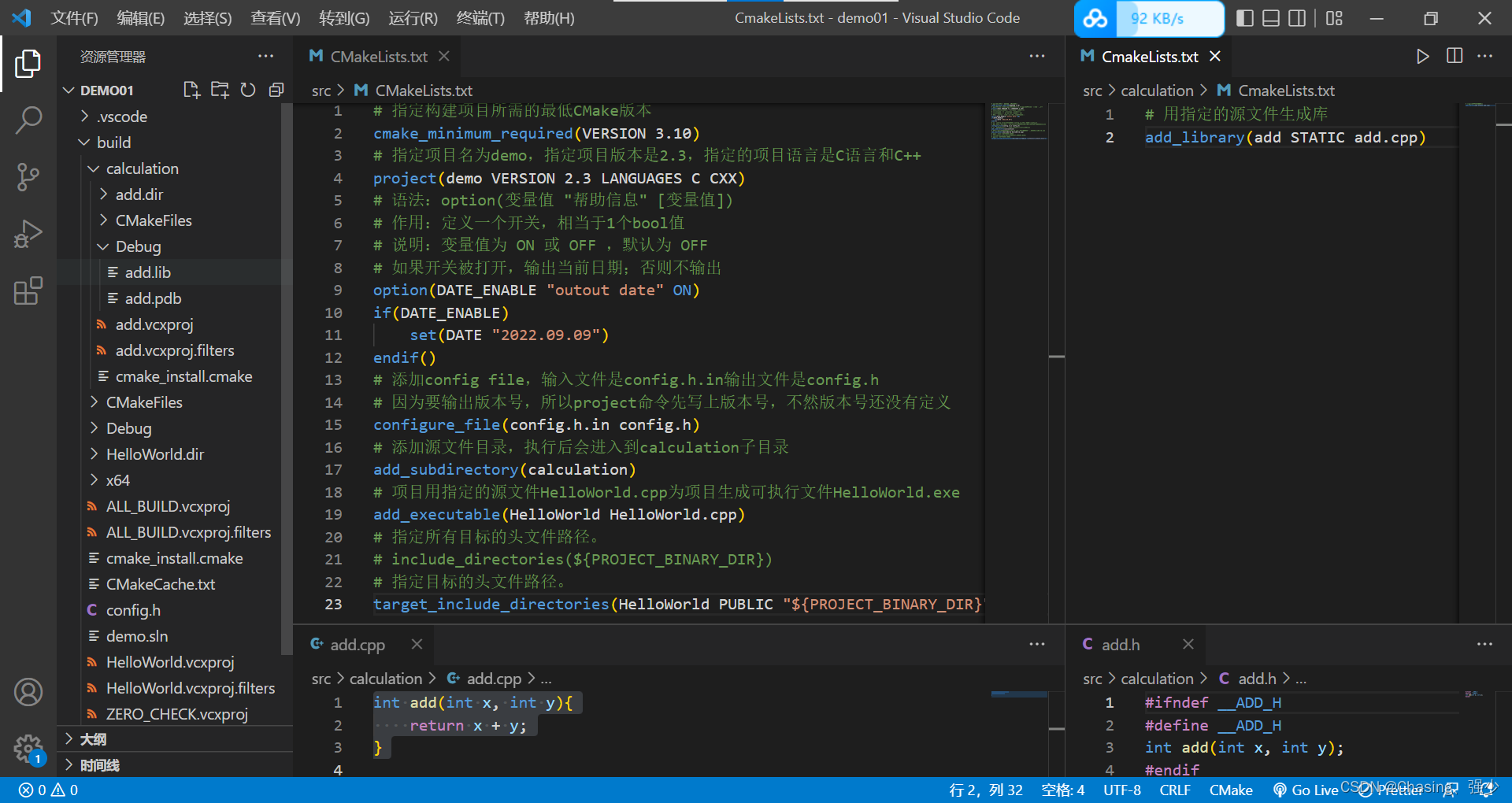Open the Source Control view

point(28,177)
